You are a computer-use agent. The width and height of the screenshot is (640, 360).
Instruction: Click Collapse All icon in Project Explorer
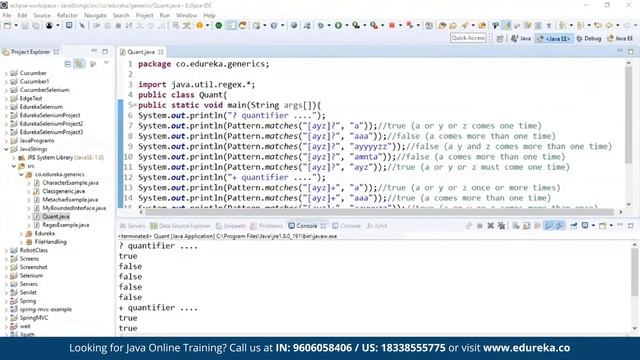(68, 64)
